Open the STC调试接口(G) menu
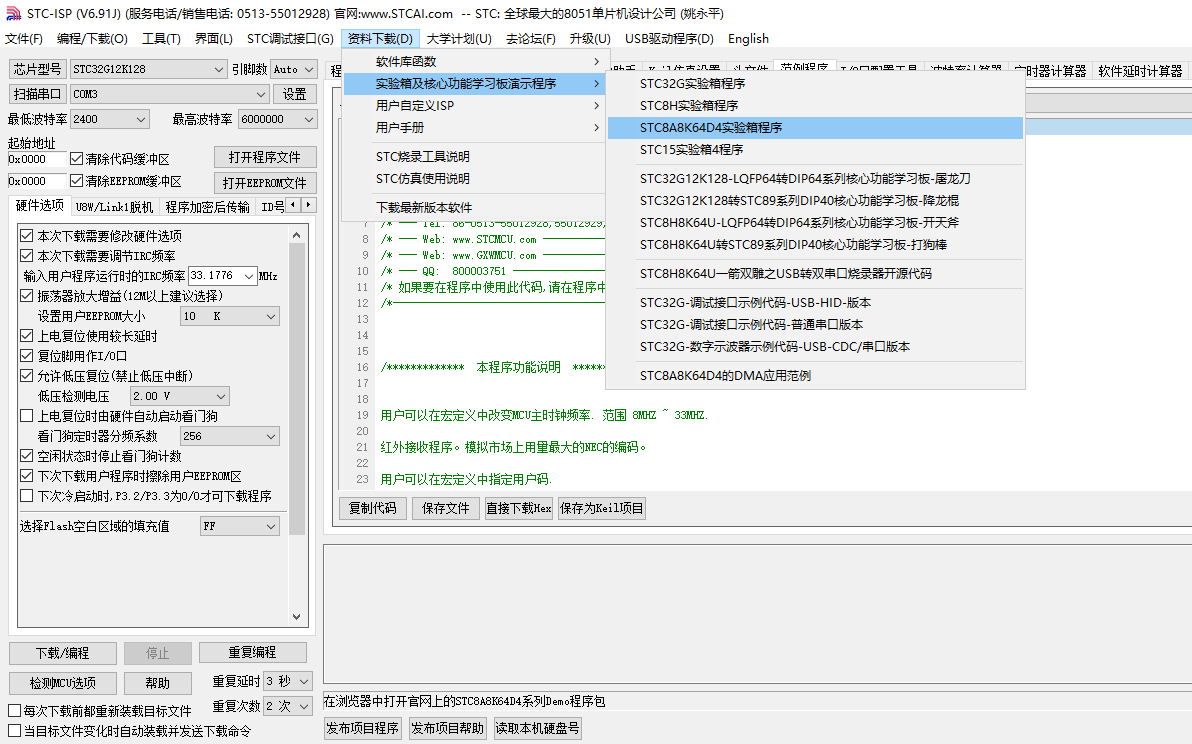Image resolution: width=1192 pixels, height=744 pixels. pyautogui.click(x=290, y=39)
